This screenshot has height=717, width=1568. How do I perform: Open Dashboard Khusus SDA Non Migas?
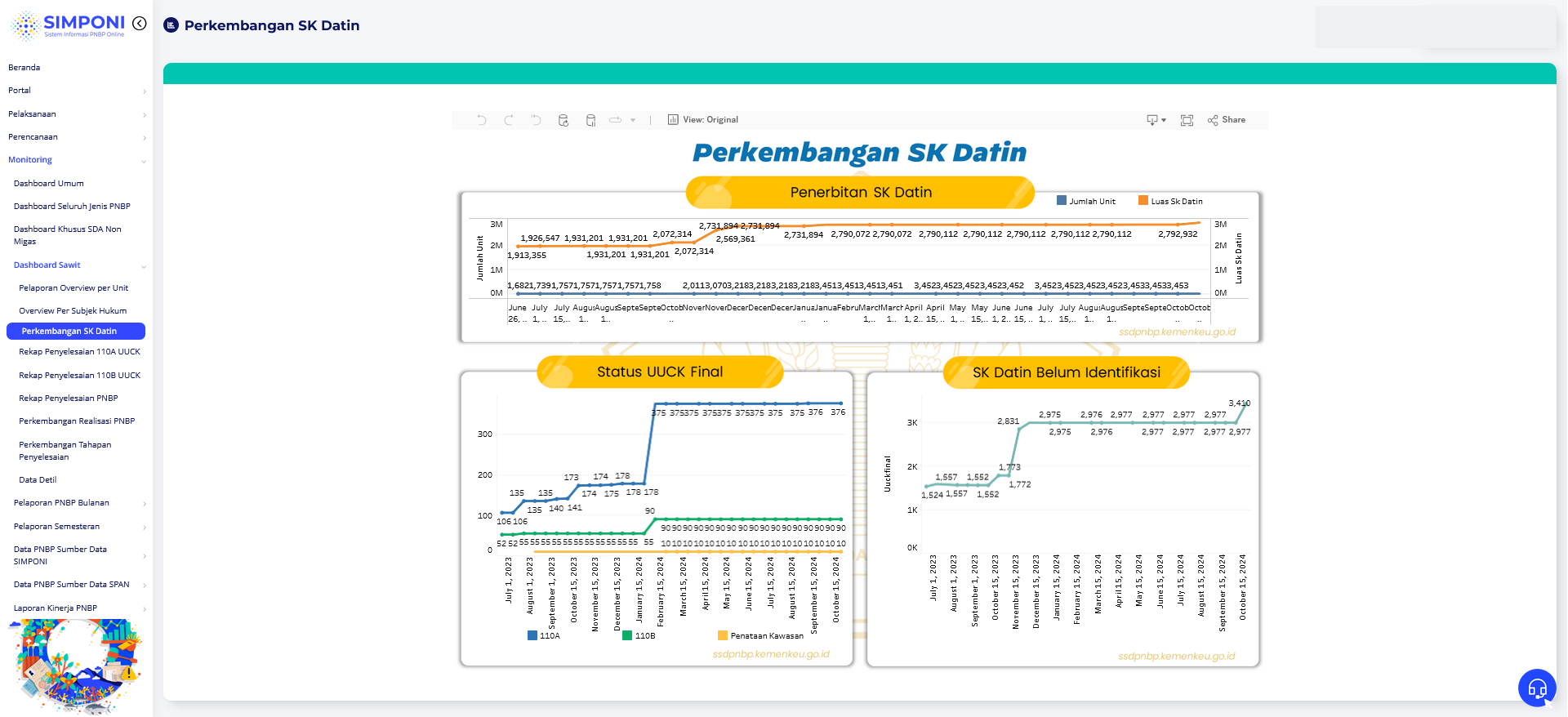click(68, 235)
